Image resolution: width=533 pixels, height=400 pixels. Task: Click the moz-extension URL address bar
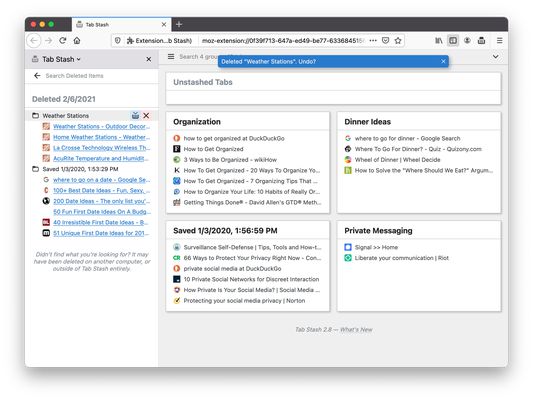[283, 40]
